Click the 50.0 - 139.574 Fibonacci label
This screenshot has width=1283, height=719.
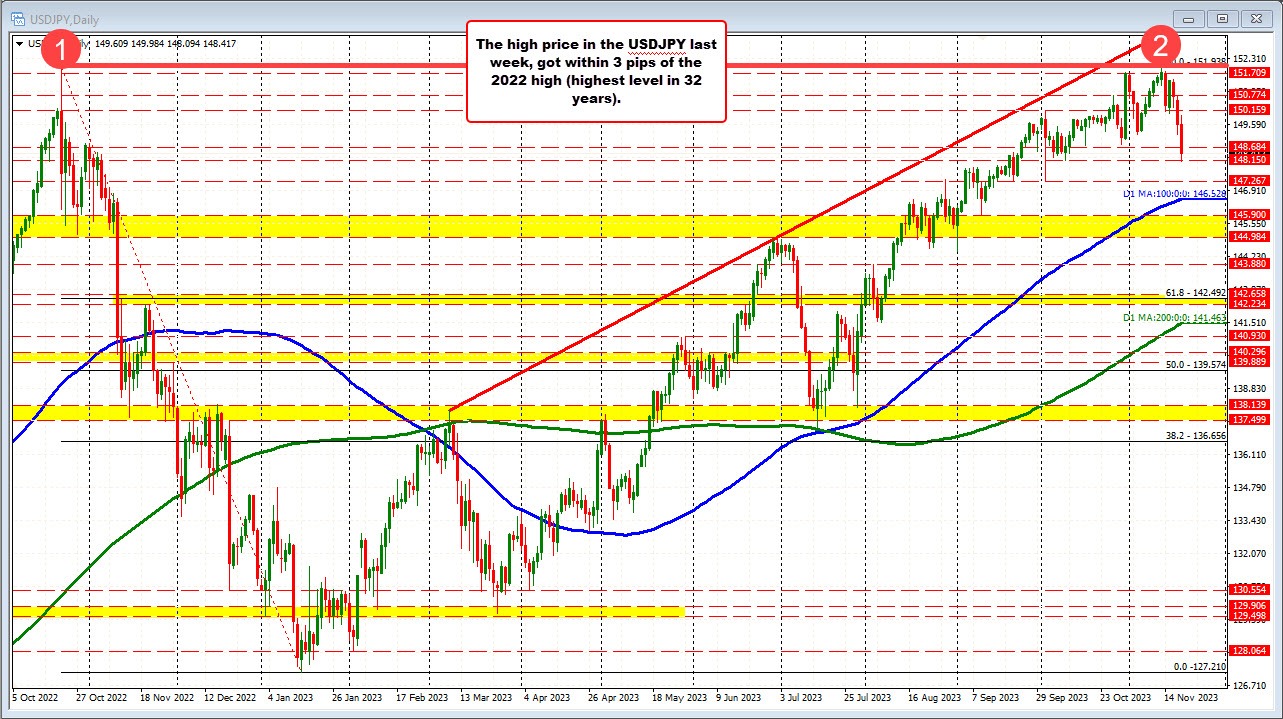point(1195,365)
